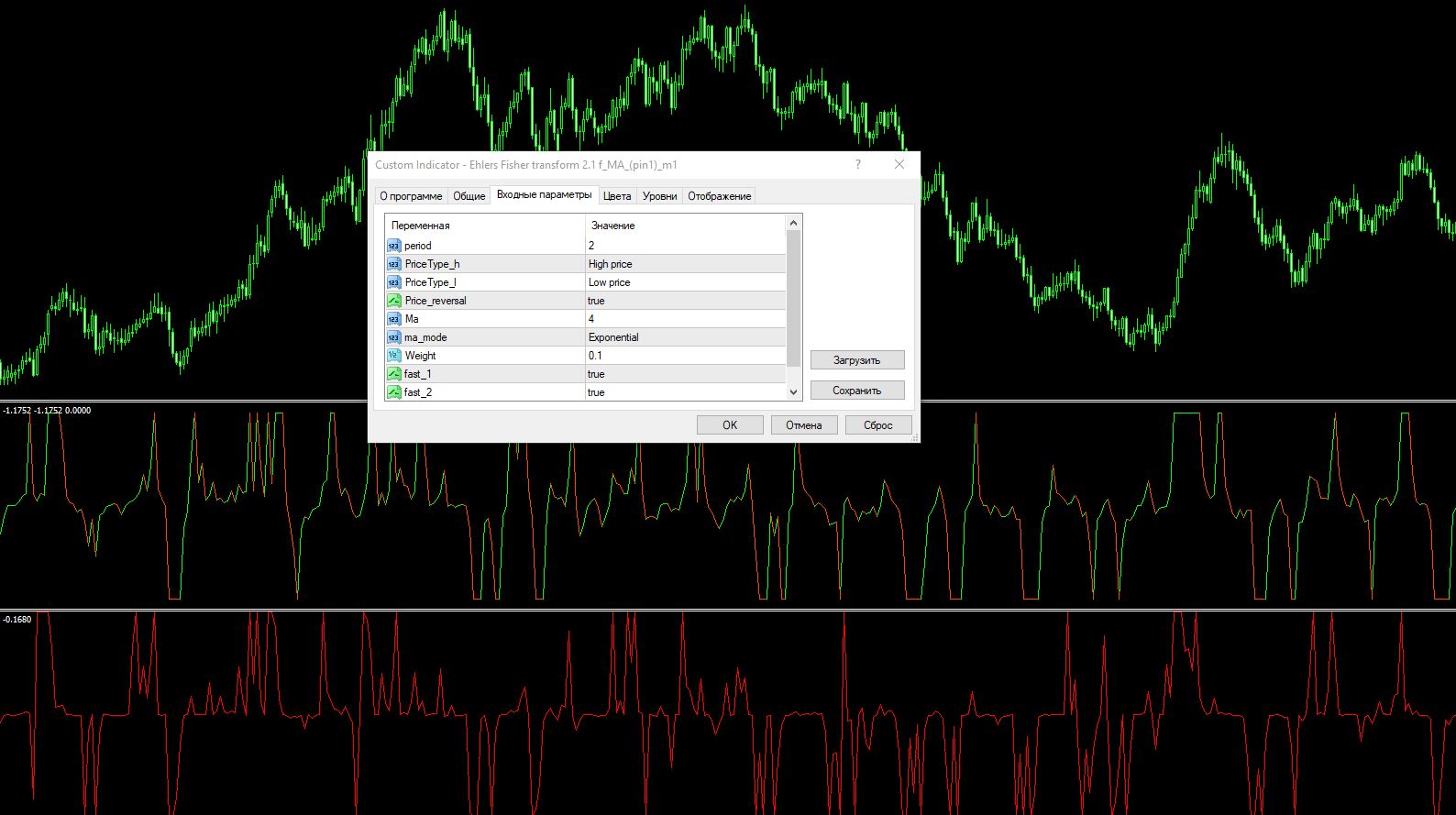Open the Отображение tab
This screenshot has width=1456, height=815.
click(x=720, y=196)
